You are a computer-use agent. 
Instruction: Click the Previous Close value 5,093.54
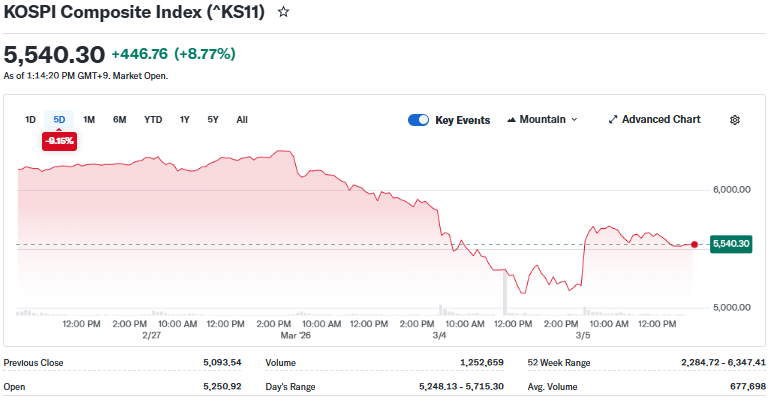coord(222,362)
